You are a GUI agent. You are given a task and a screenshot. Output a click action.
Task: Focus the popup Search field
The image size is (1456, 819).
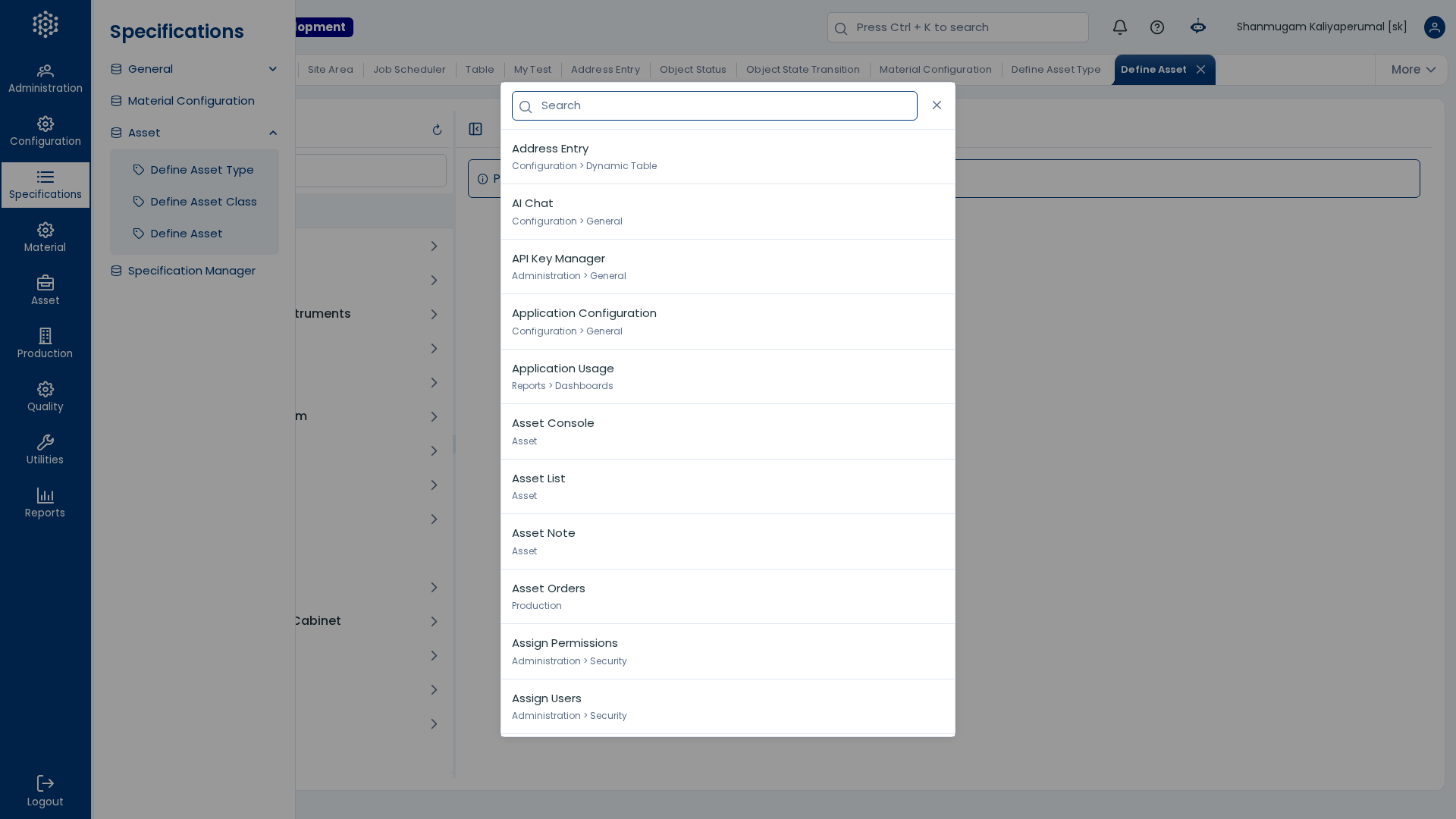(x=714, y=106)
